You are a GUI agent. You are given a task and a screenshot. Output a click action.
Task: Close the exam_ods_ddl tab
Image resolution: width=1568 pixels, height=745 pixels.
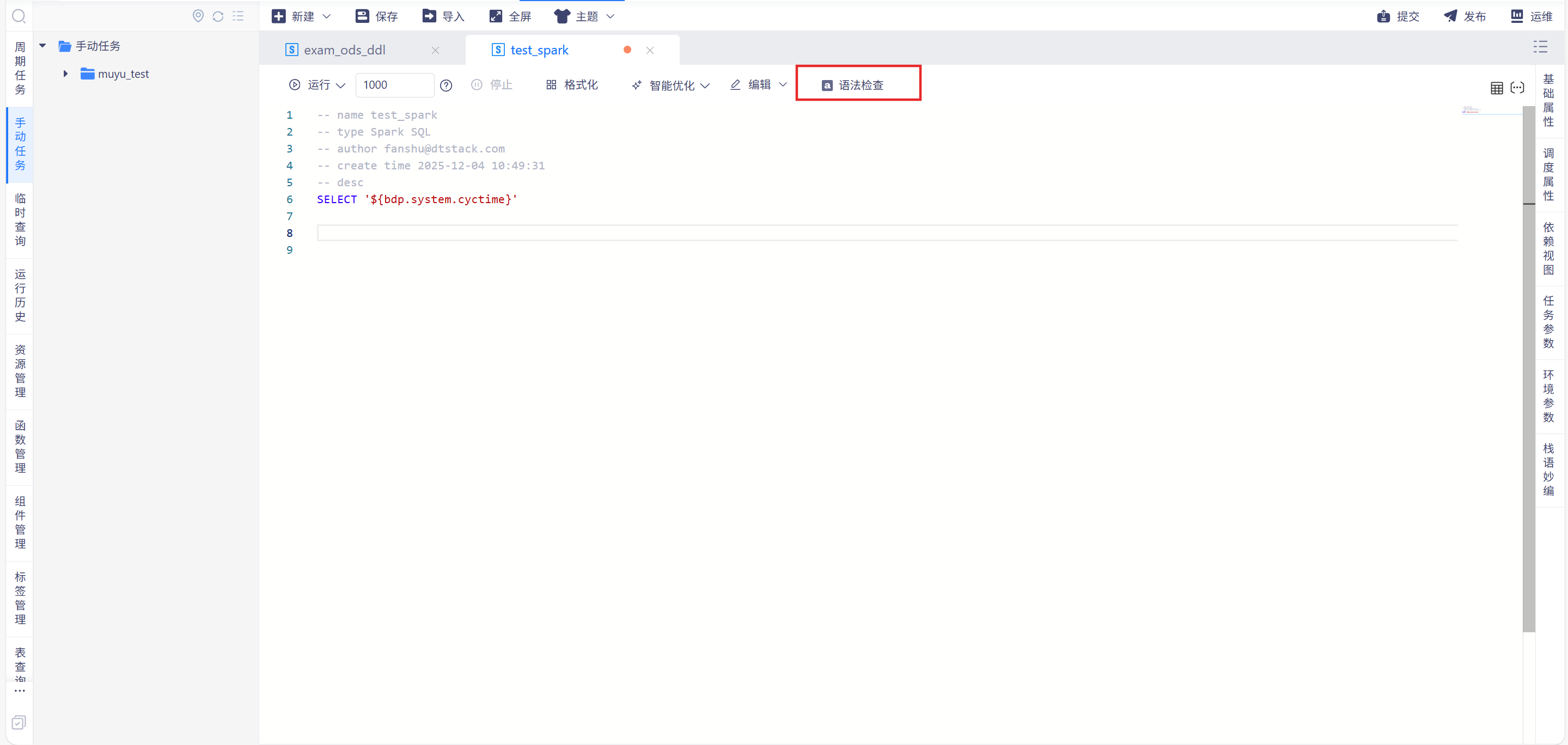[435, 51]
